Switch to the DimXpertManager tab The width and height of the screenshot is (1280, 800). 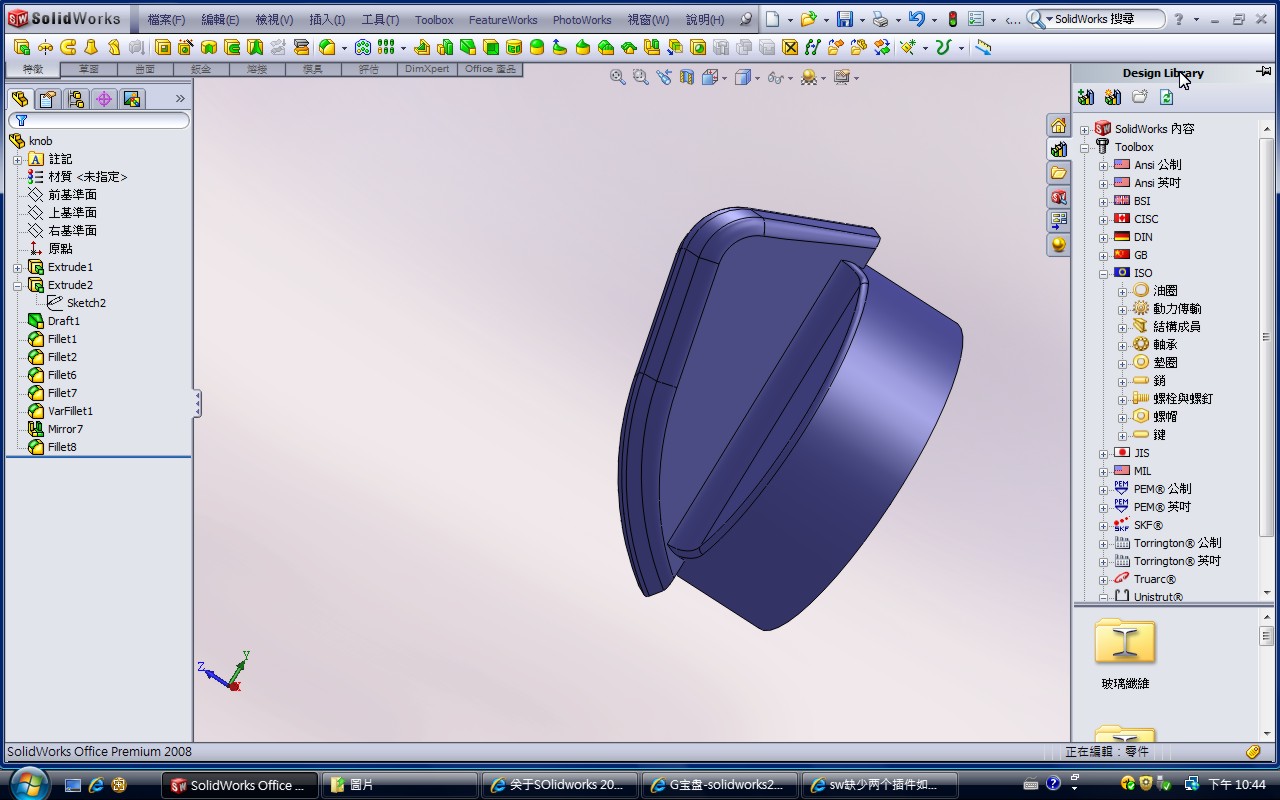[104, 98]
